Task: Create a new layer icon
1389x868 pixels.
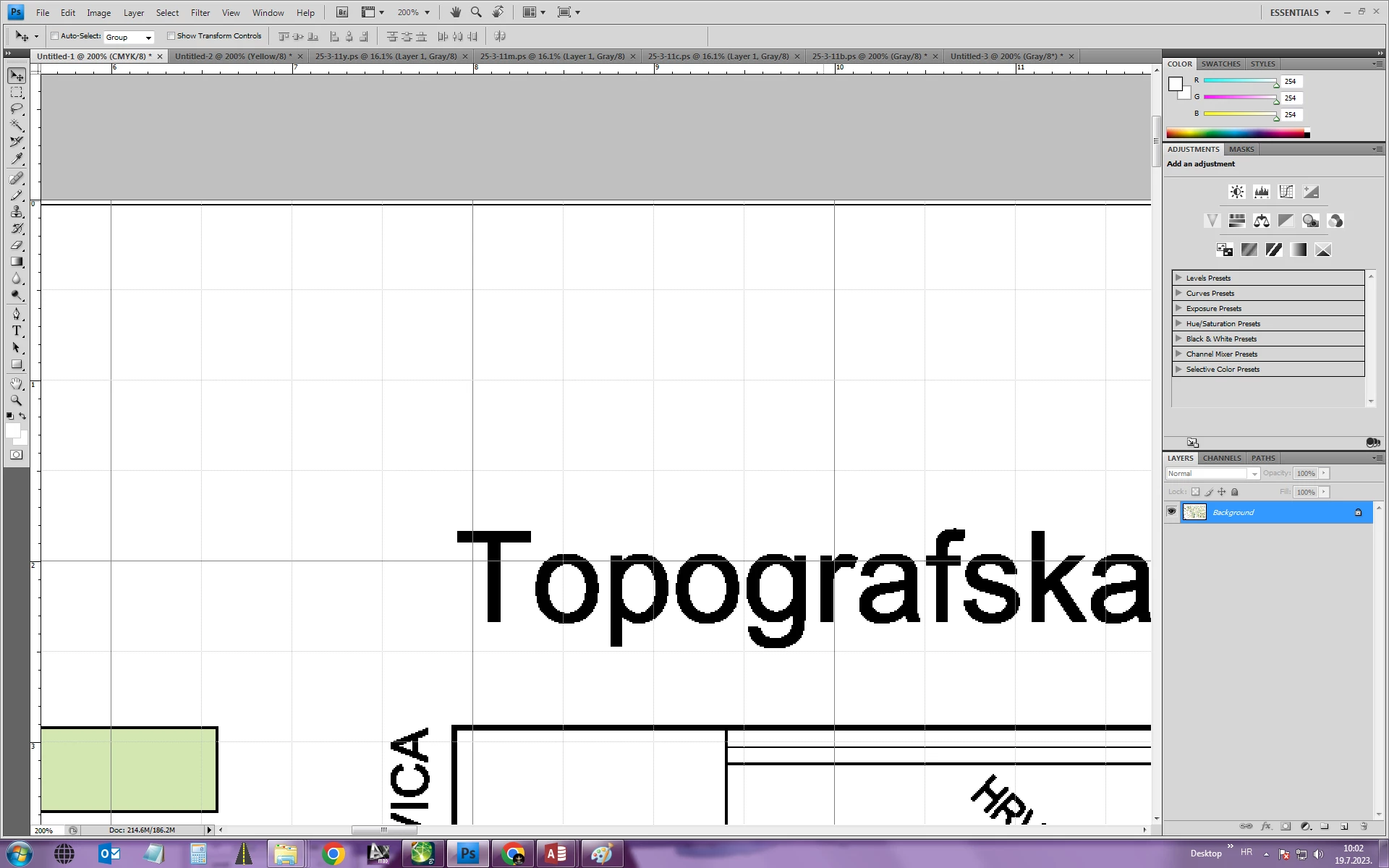Action: (x=1344, y=826)
